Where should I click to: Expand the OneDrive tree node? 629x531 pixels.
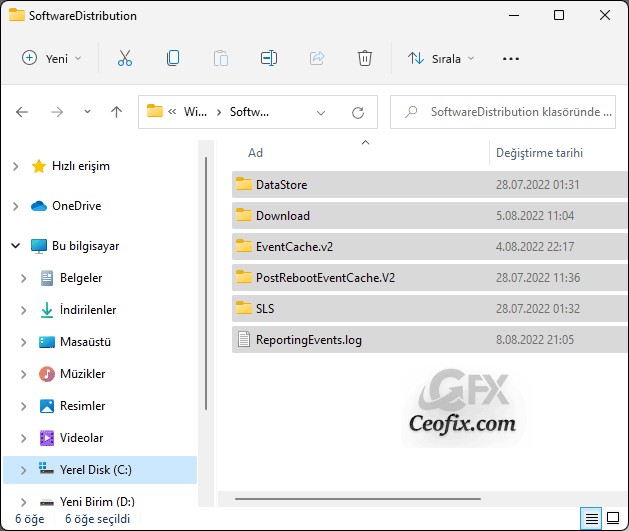(15, 206)
